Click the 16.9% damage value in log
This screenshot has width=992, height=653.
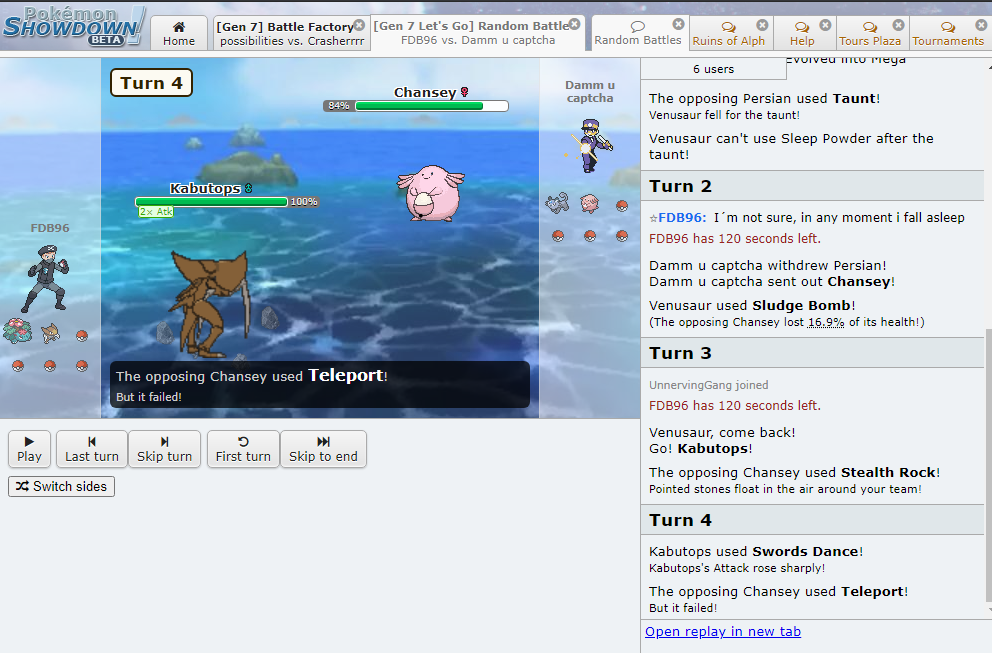coord(826,322)
